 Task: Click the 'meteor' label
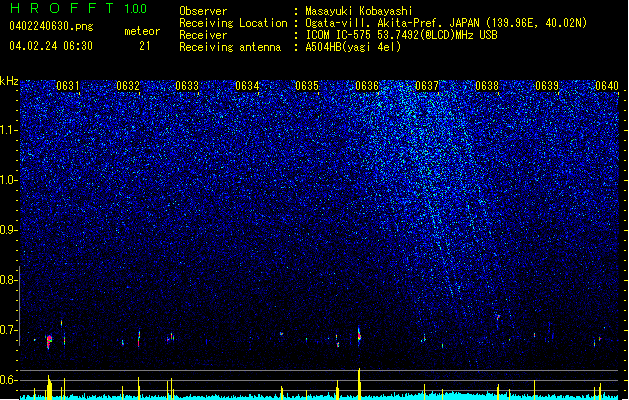[142, 31]
